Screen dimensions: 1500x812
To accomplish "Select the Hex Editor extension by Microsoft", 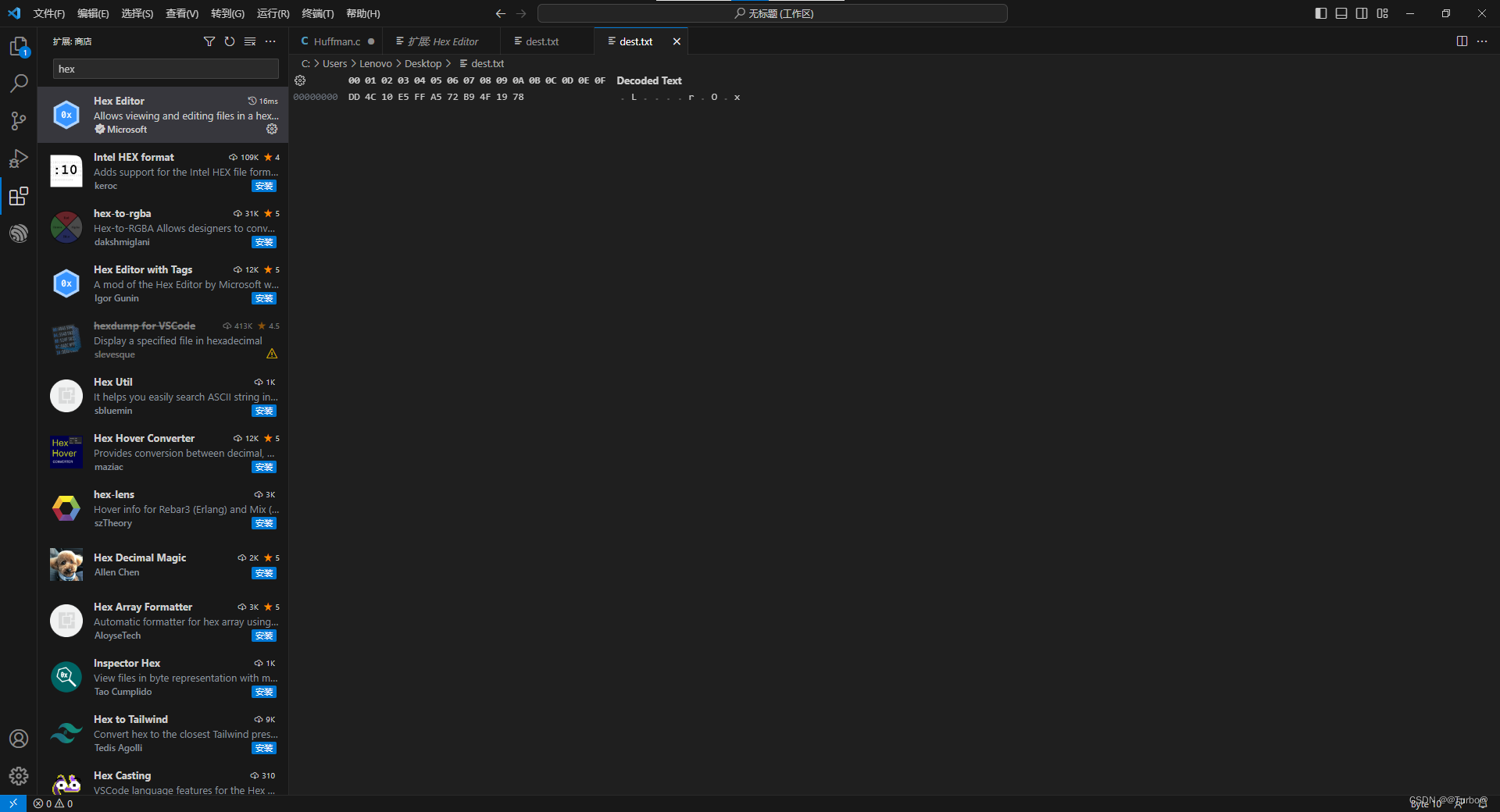I will 163,115.
